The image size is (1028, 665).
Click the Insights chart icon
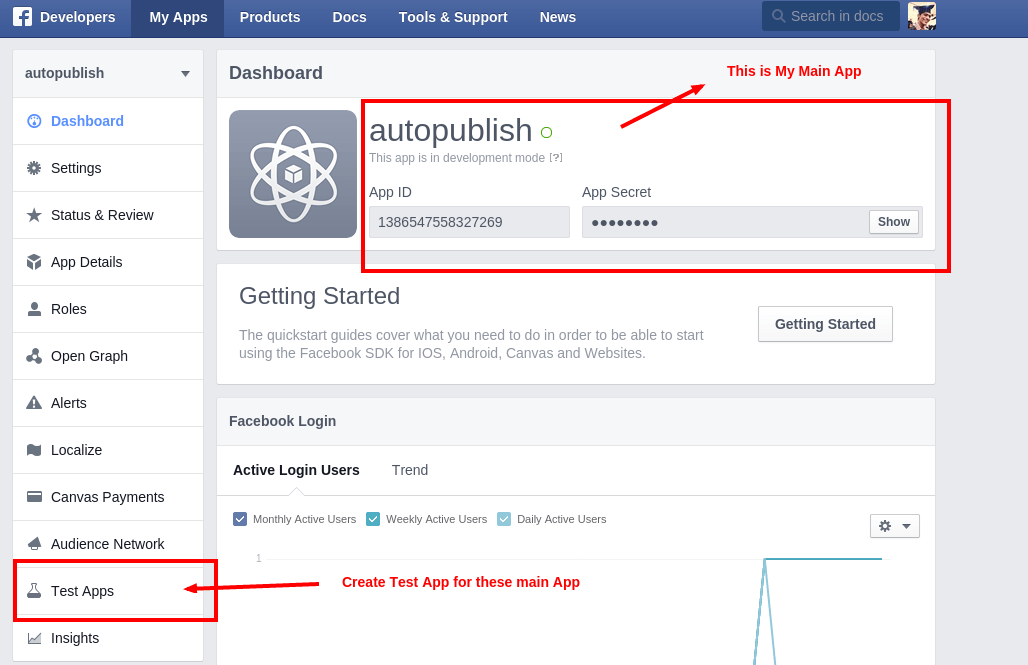[34, 638]
